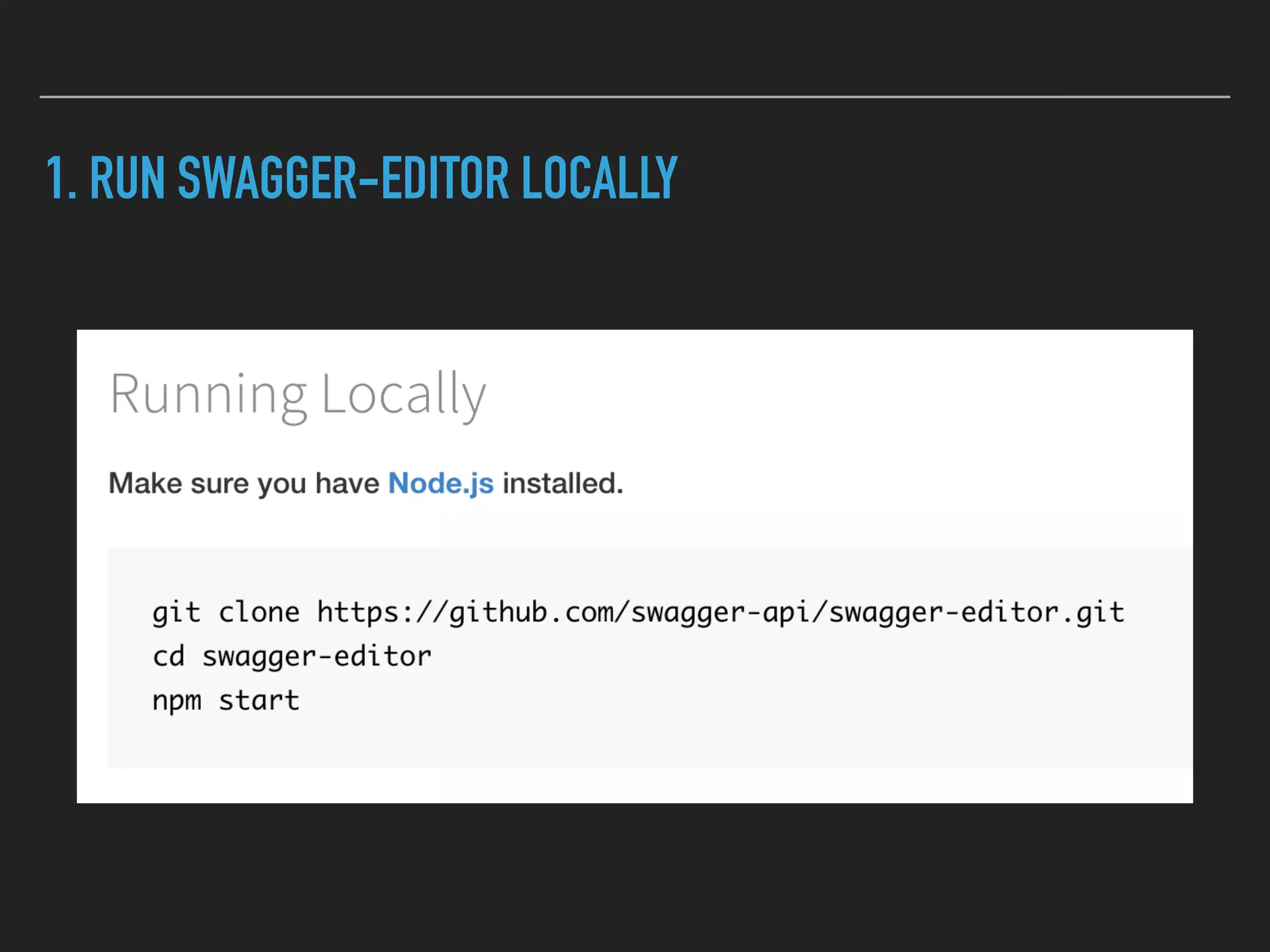
Task: Click the words "Make sure you have"
Action: tap(244, 484)
